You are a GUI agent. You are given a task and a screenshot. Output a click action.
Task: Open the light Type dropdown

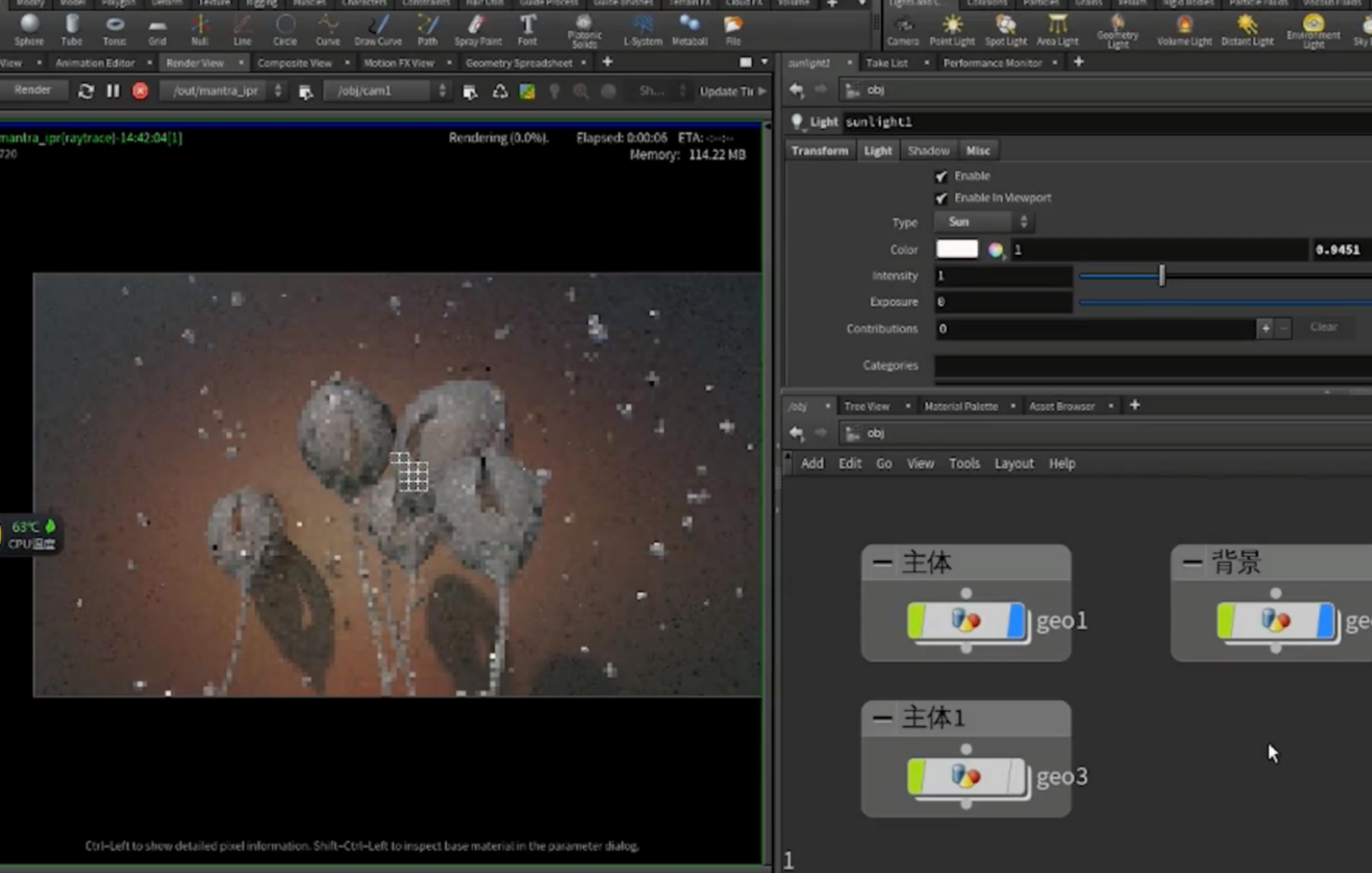click(984, 222)
